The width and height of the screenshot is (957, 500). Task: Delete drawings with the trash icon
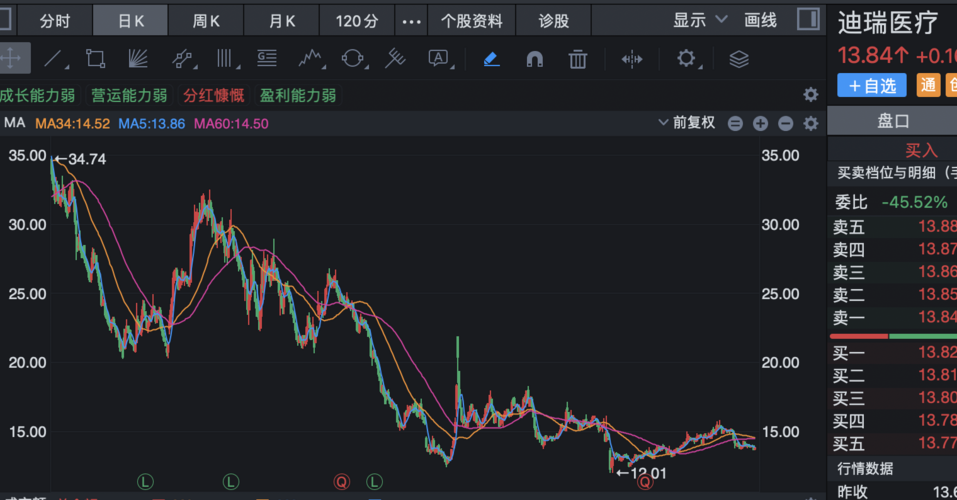pyautogui.click(x=578, y=59)
